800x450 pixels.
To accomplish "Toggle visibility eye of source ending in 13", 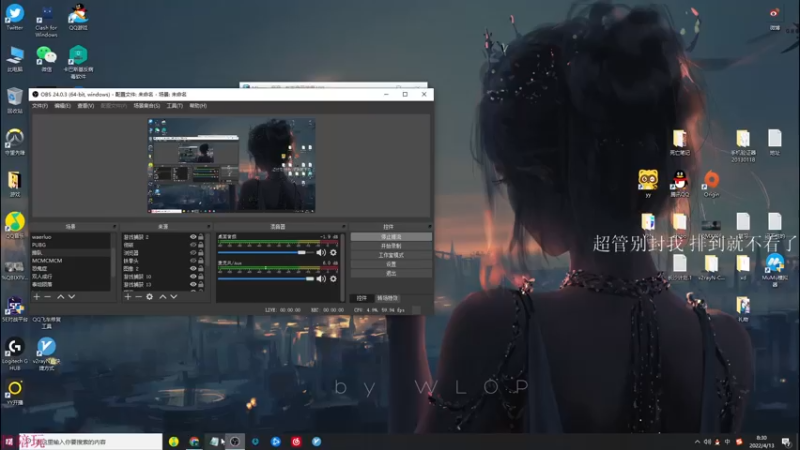I will [x=193, y=284].
